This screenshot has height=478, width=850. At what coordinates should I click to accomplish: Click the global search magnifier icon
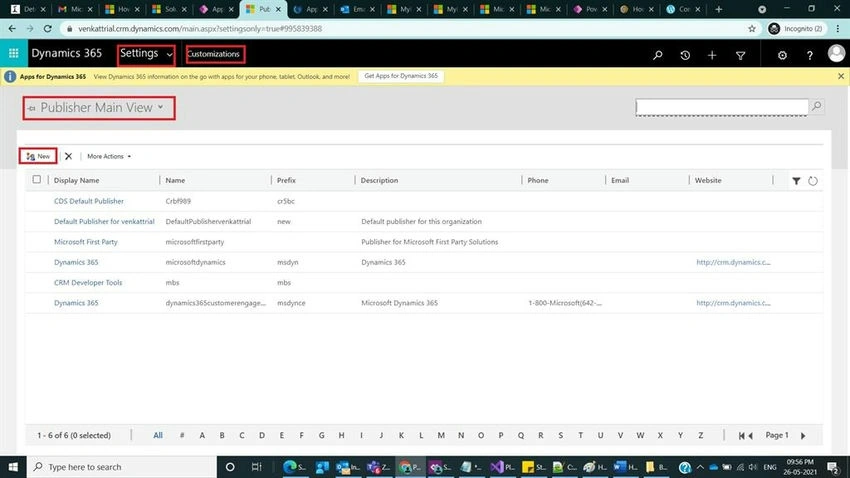pyautogui.click(x=658, y=55)
